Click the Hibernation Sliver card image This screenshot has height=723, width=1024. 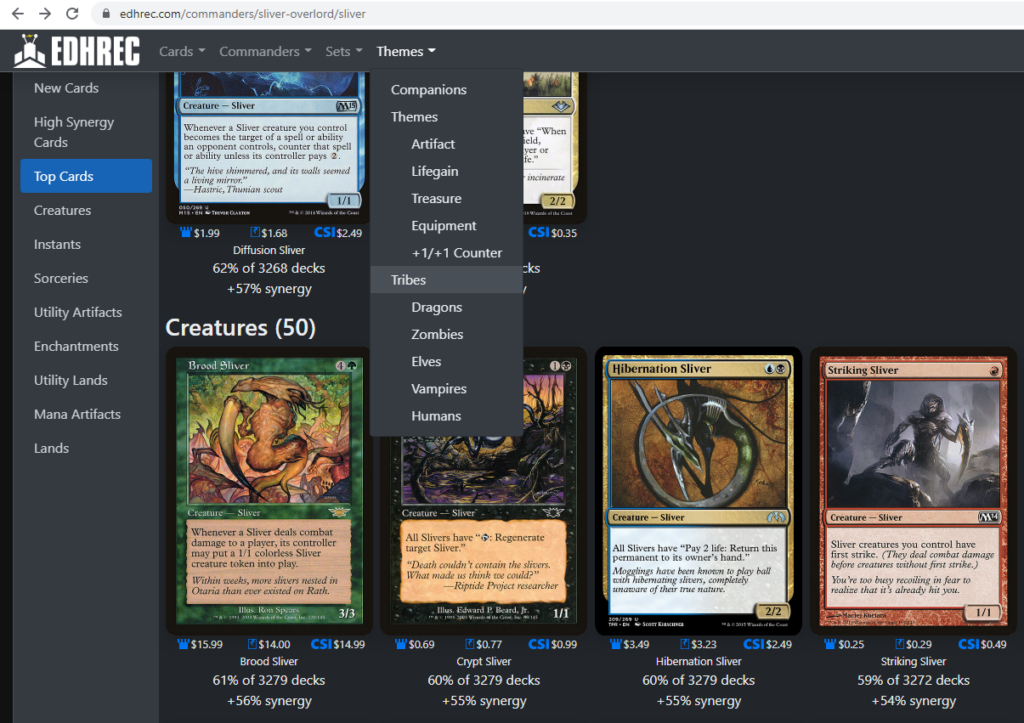tap(698, 491)
